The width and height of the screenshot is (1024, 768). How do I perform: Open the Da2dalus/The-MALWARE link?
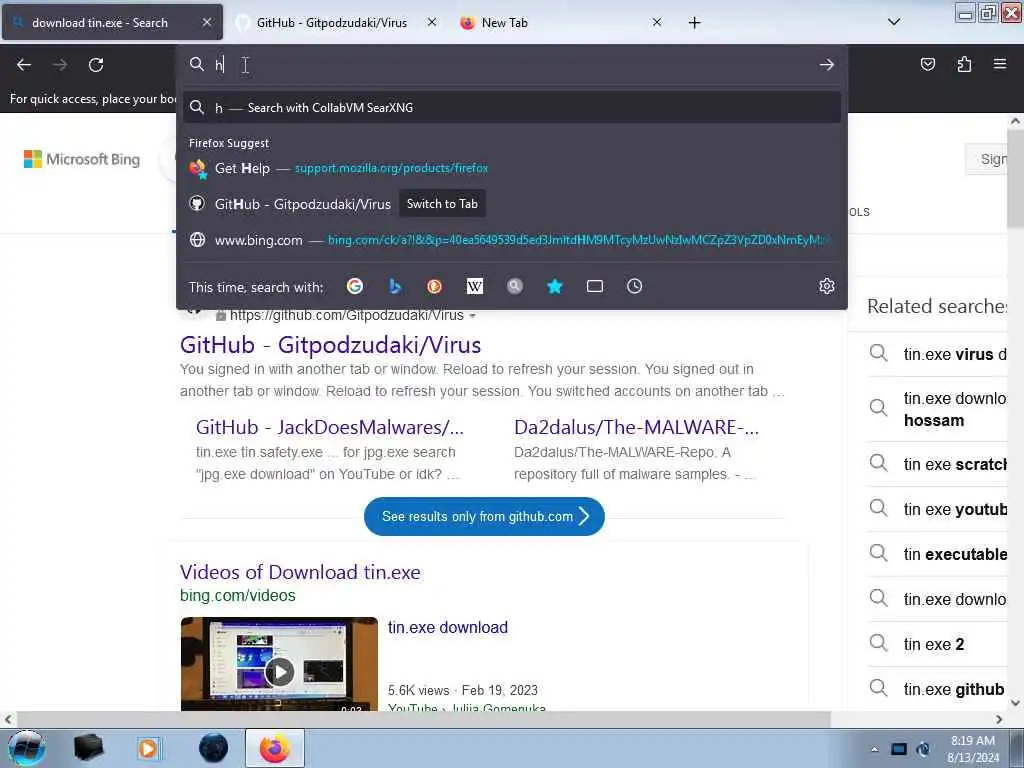click(636, 427)
